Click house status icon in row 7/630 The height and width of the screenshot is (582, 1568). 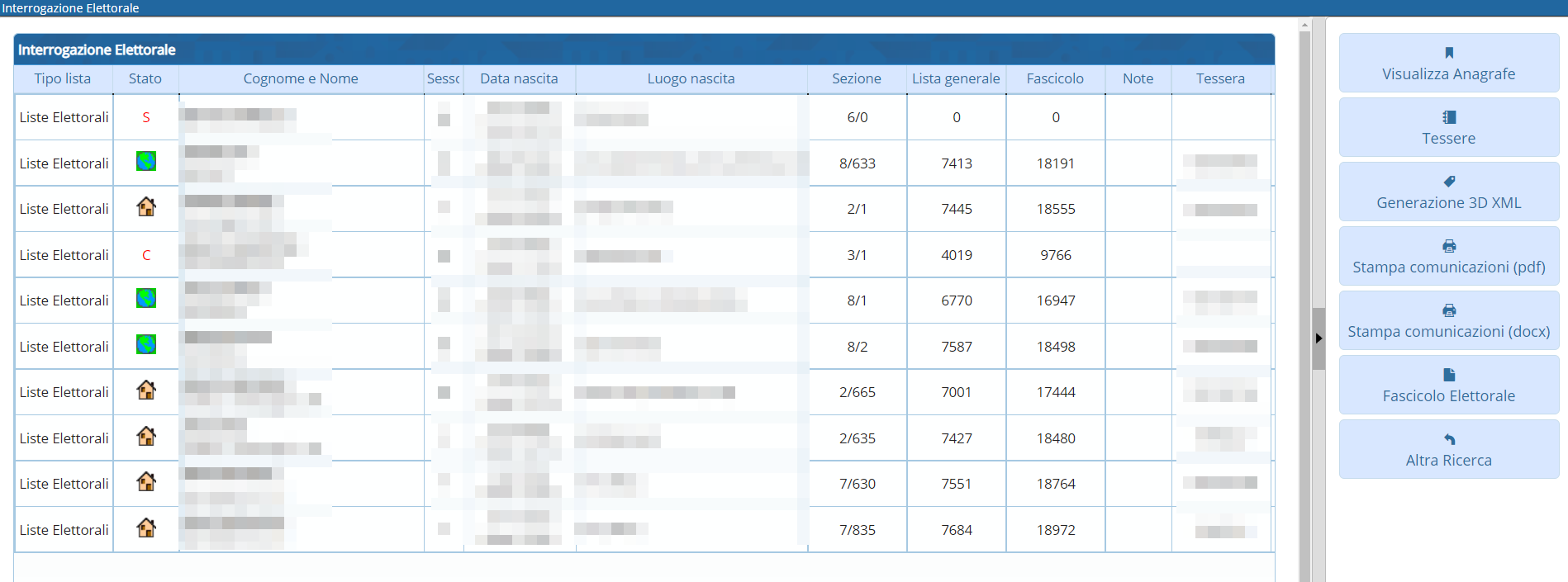pyautogui.click(x=146, y=481)
